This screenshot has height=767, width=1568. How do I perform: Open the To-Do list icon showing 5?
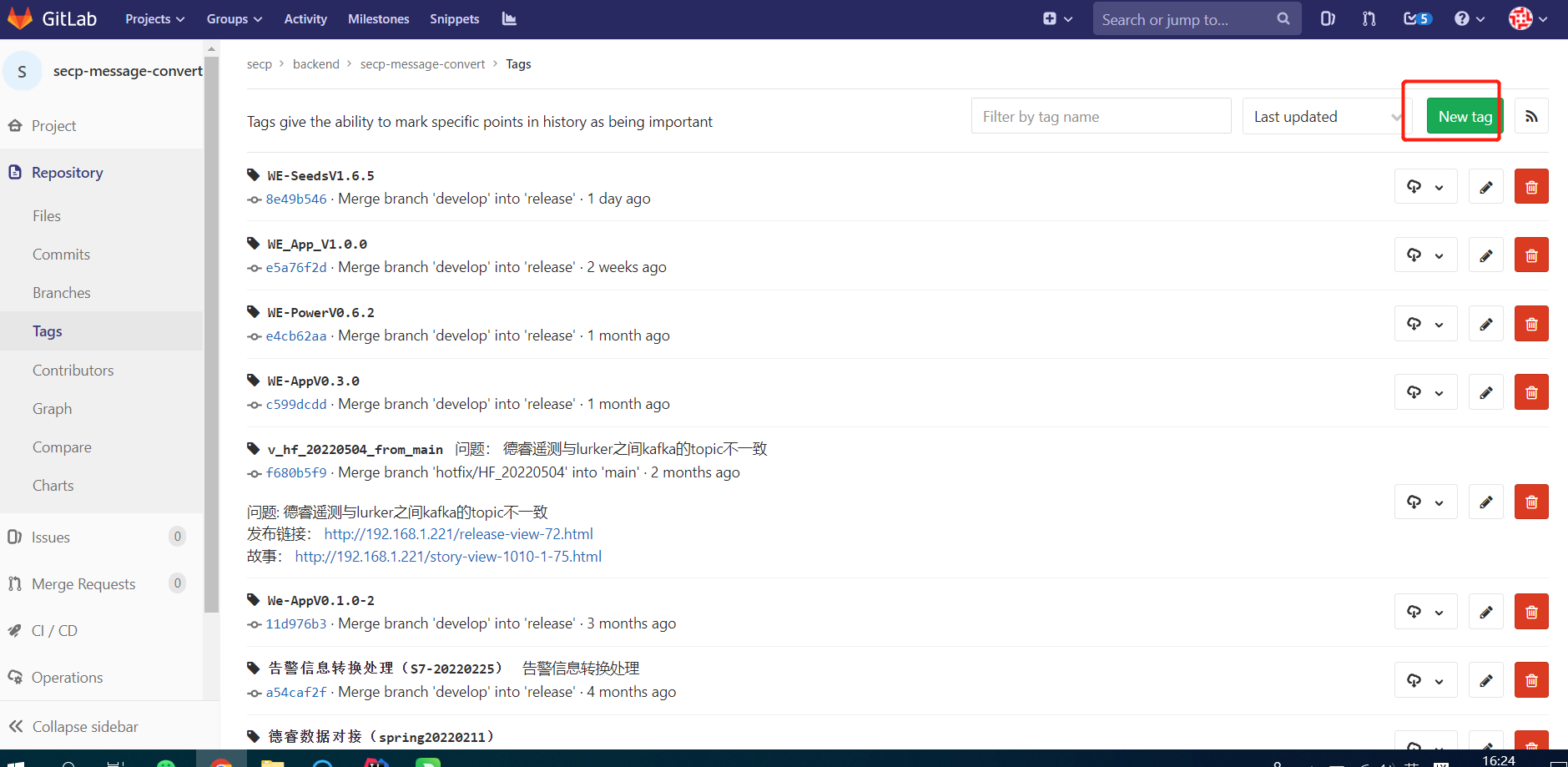[x=1417, y=18]
